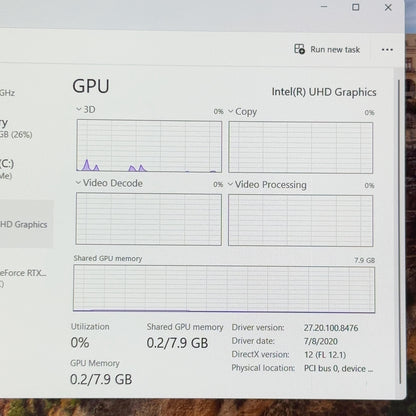
Task: Open the Video Processing engine dropdown
Action: 230,184
